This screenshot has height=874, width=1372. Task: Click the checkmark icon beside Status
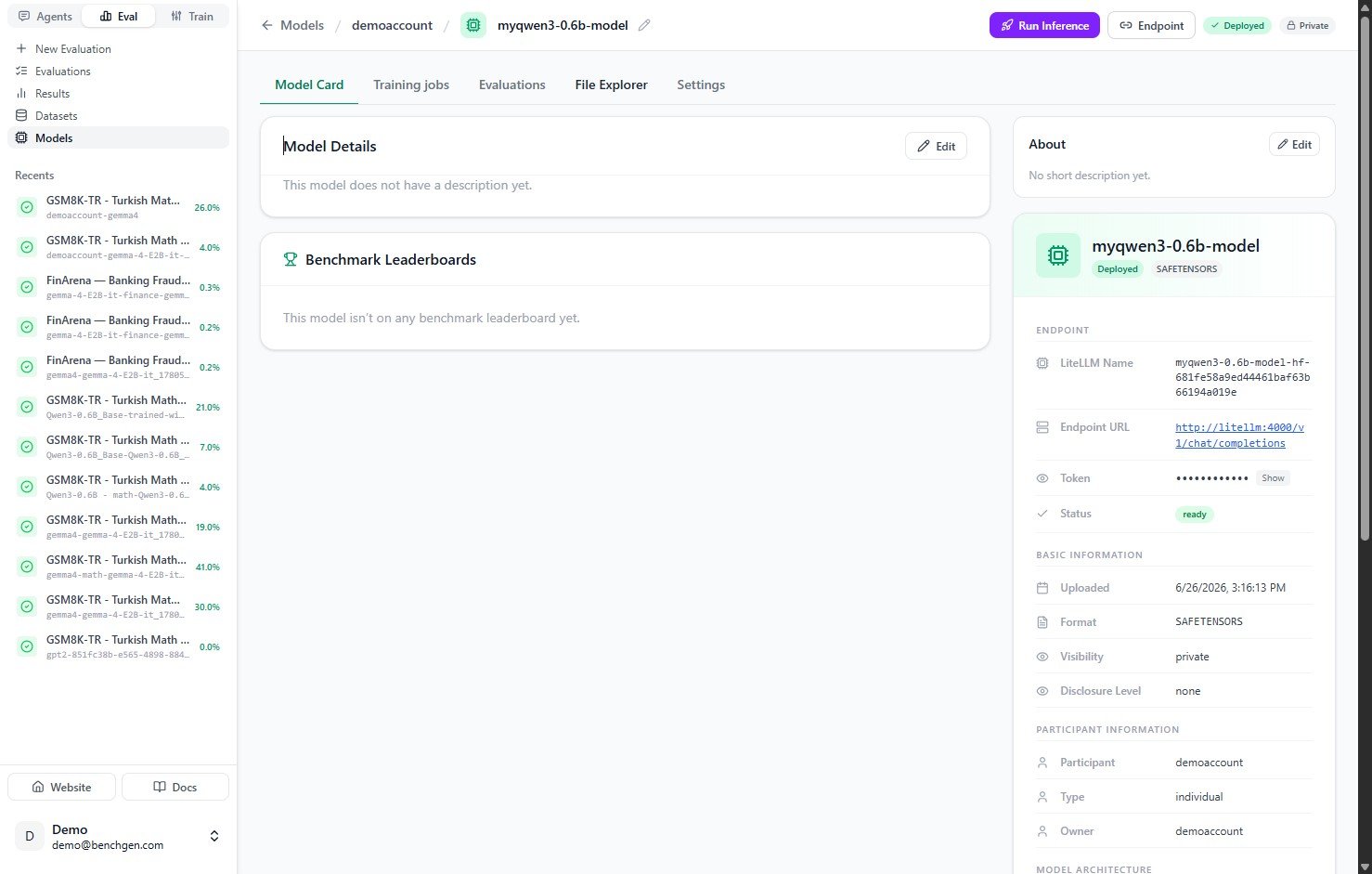pos(1042,514)
